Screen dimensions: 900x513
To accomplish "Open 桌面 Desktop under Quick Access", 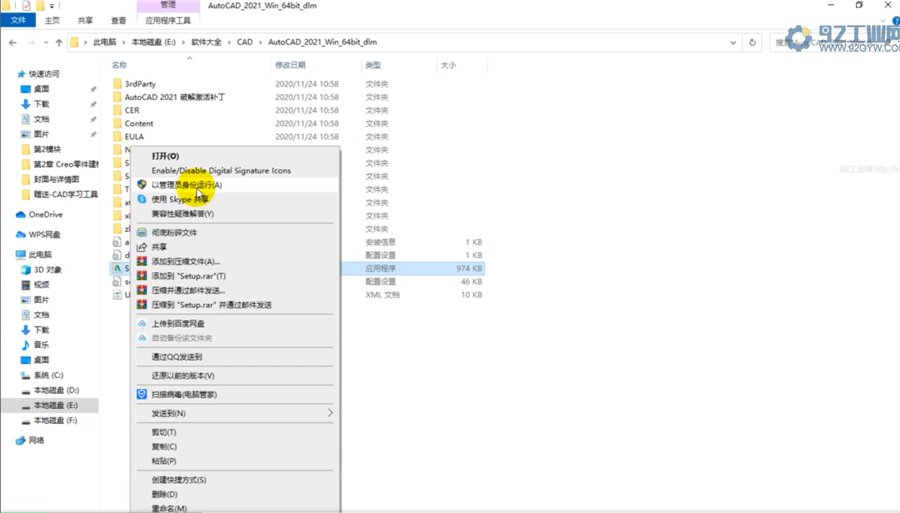I will tap(41, 89).
